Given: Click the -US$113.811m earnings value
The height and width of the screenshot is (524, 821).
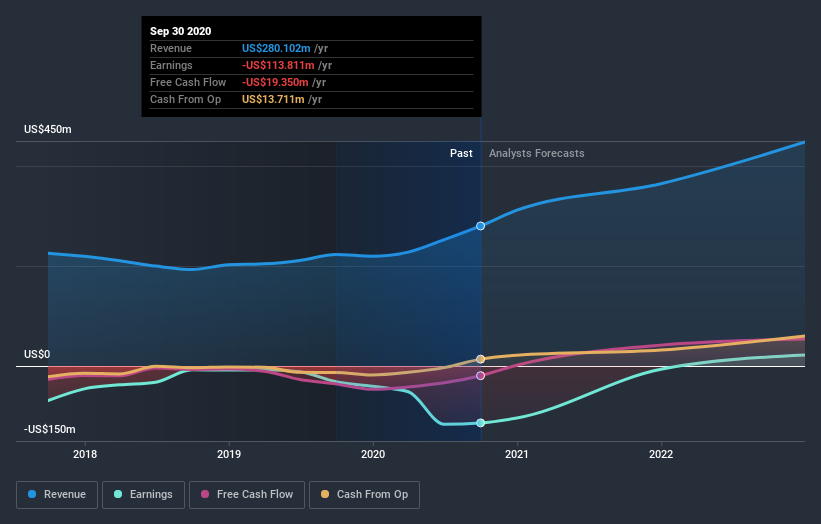Looking at the screenshot, I should (x=278, y=65).
